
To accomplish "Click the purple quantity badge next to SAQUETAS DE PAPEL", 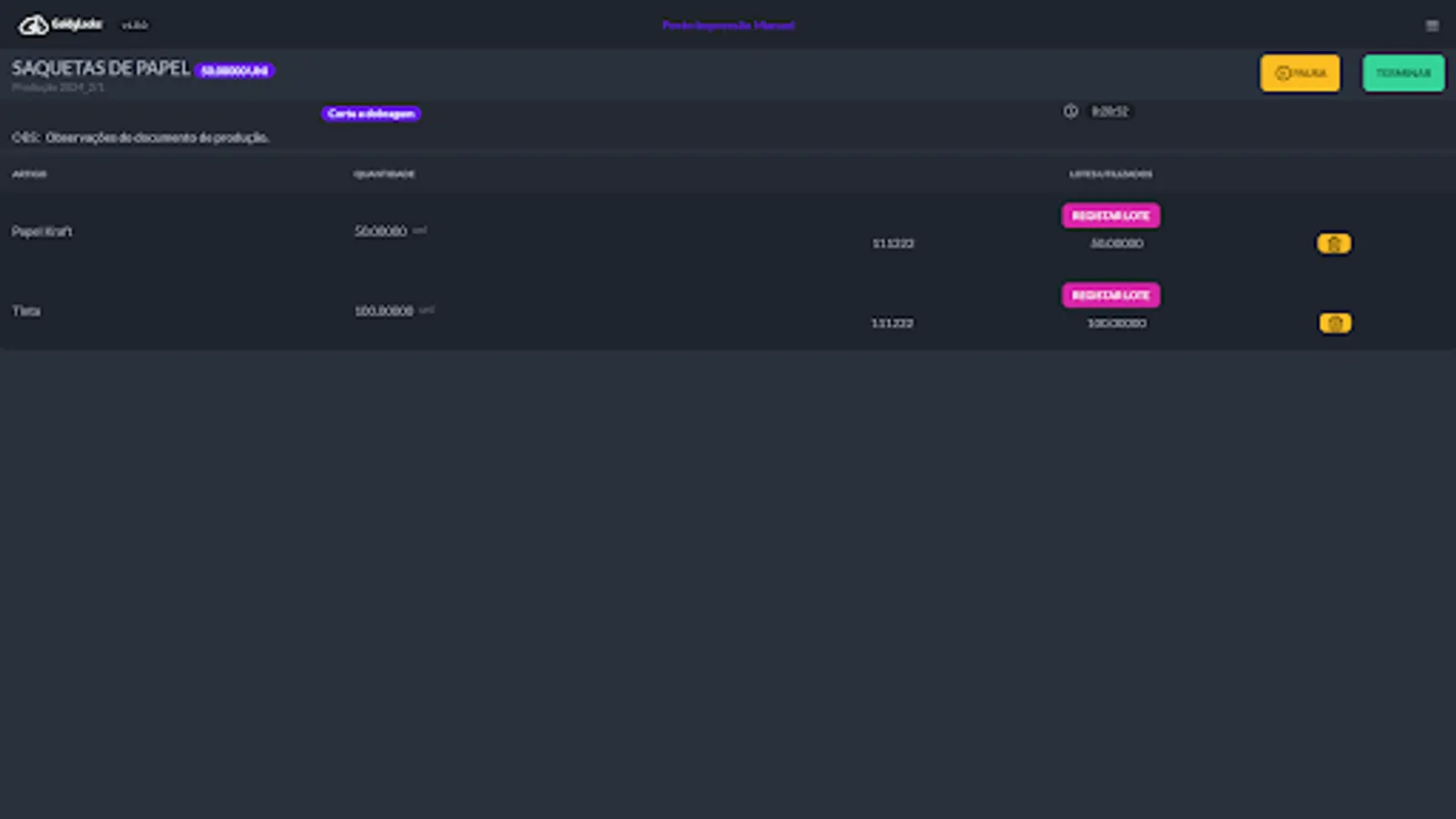I will point(234,71).
